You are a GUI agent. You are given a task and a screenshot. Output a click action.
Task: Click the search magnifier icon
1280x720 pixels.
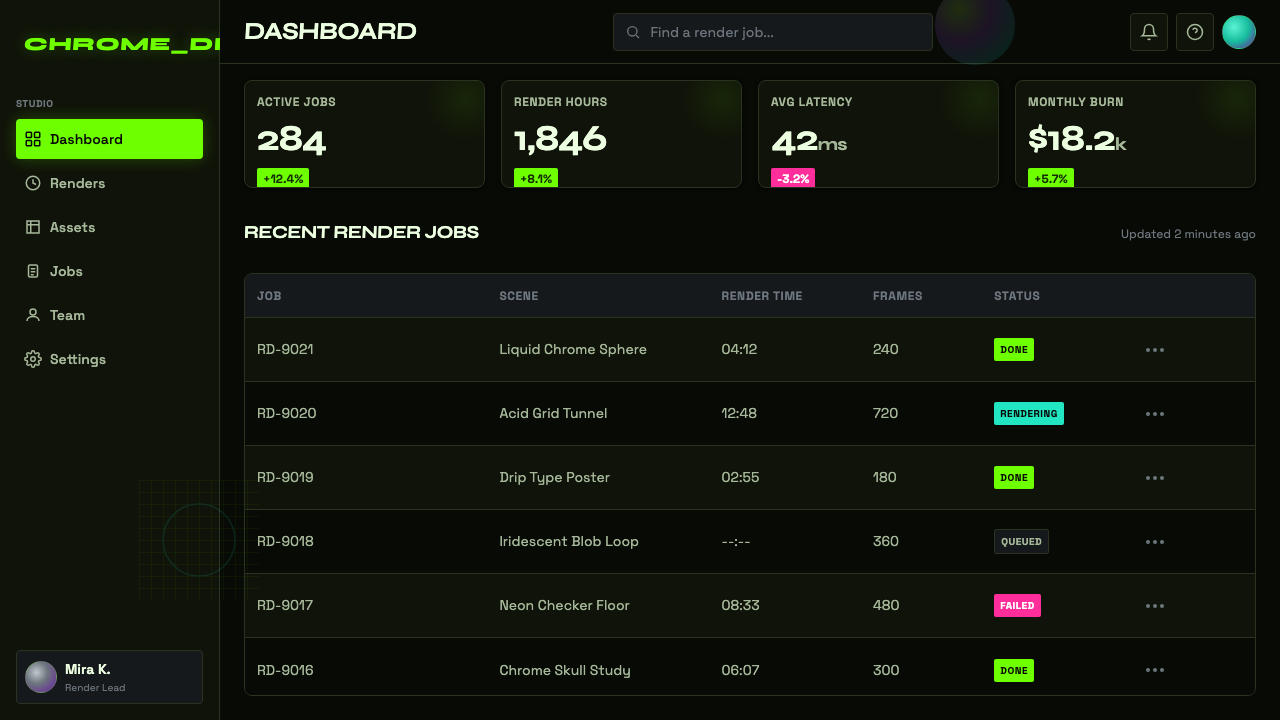point(633,32)
